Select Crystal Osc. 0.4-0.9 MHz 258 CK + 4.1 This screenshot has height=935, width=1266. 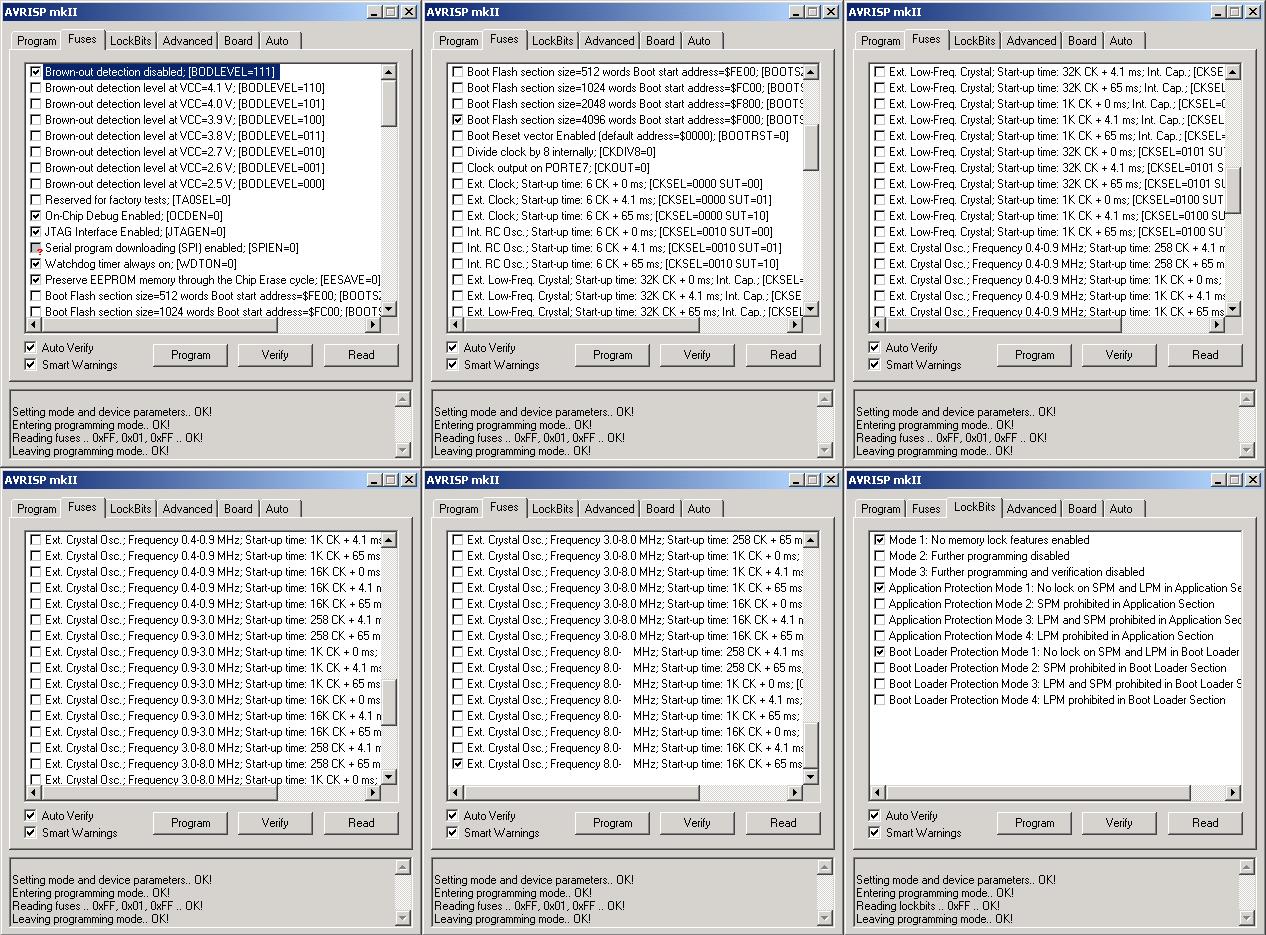[x=880, y=248]
